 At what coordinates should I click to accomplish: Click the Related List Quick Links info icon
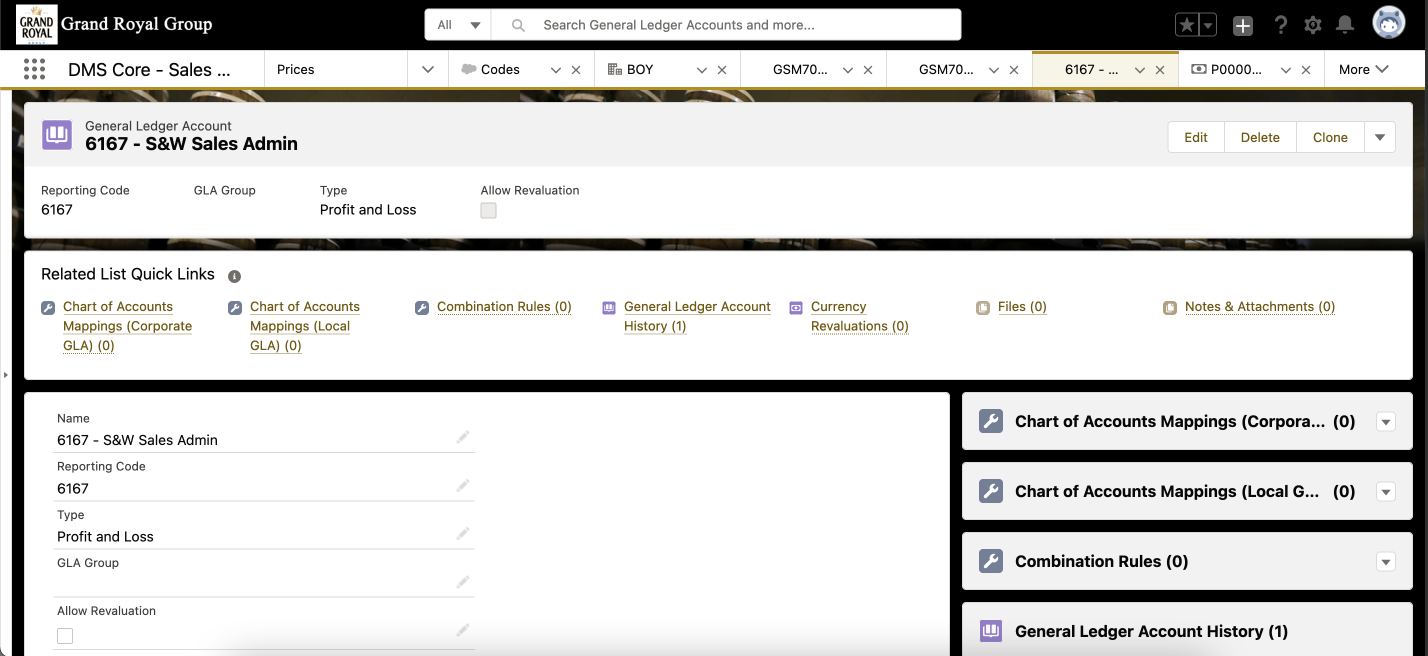click(234, 276)
